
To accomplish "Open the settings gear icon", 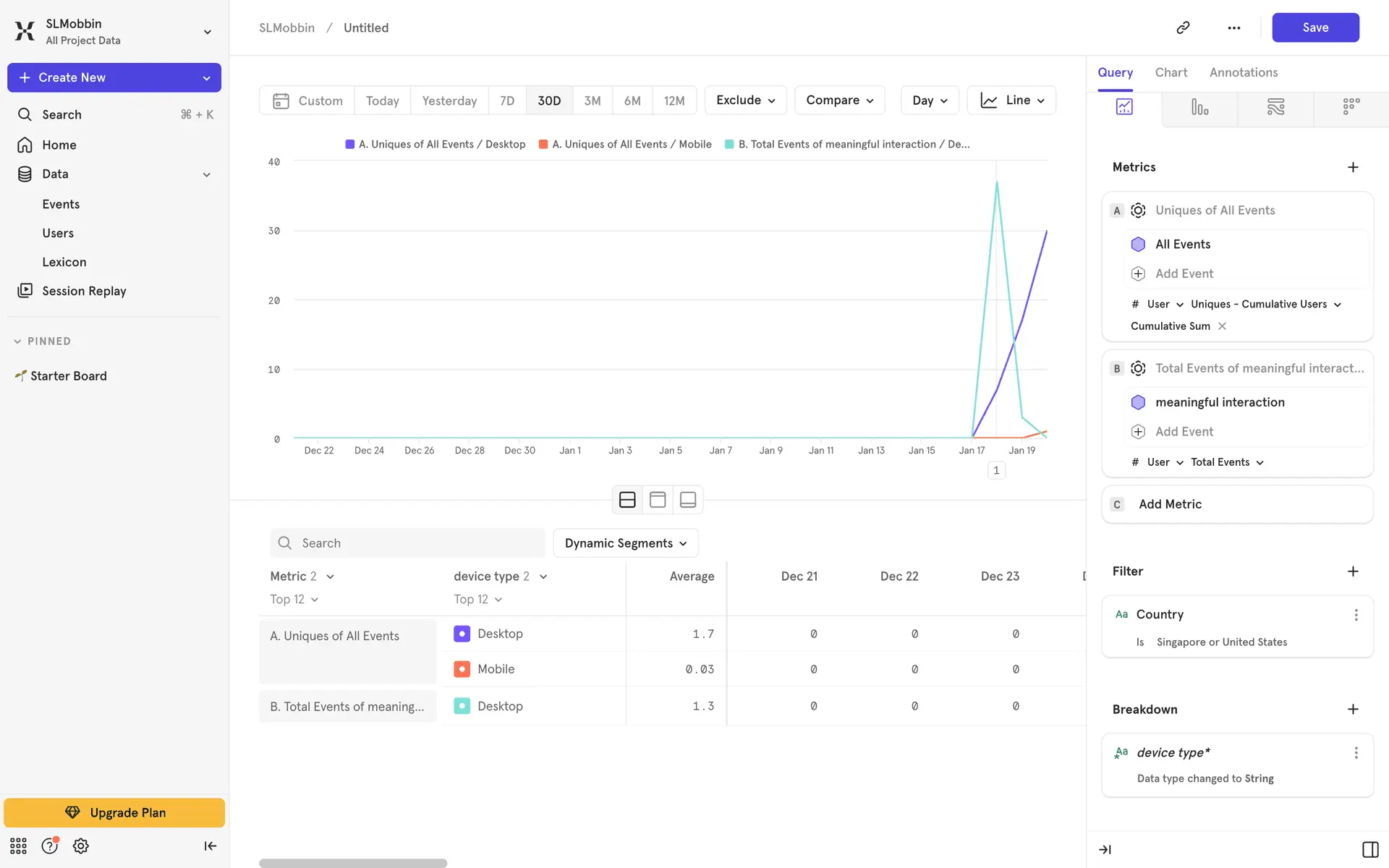I will click(81, 846).
